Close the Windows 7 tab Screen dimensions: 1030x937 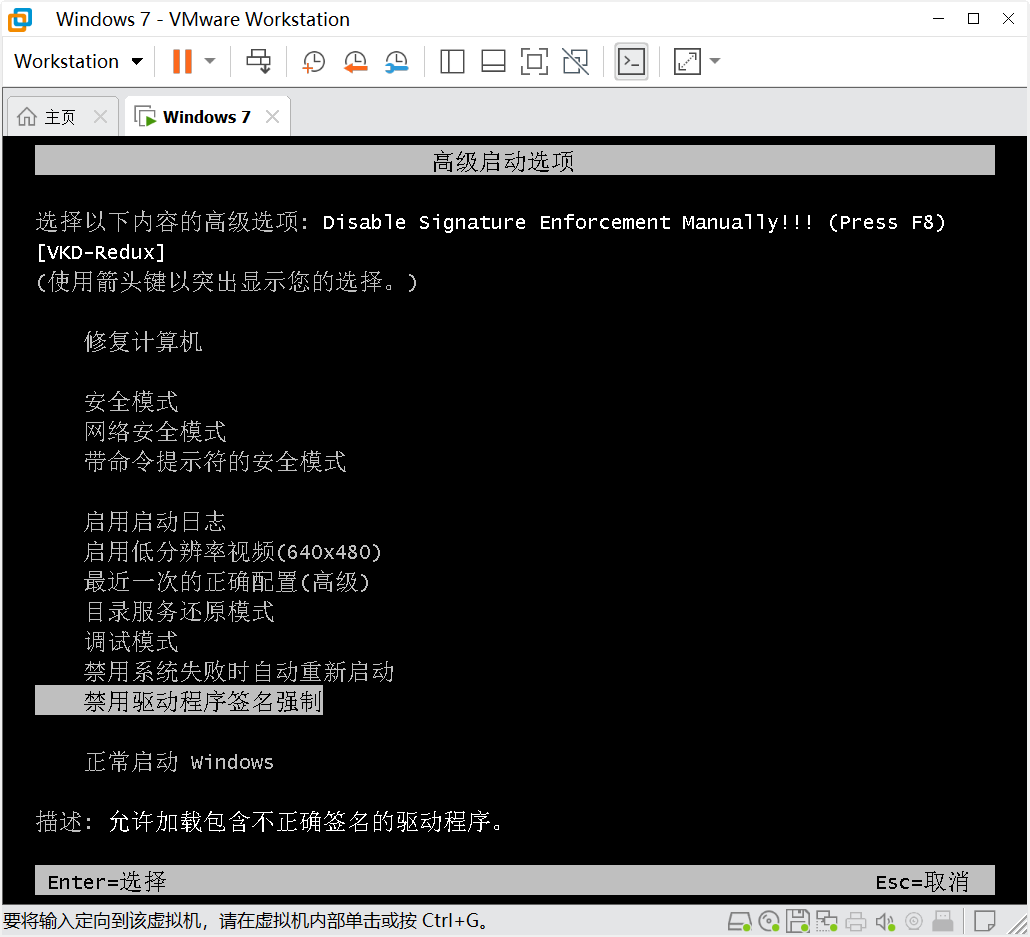273,117
